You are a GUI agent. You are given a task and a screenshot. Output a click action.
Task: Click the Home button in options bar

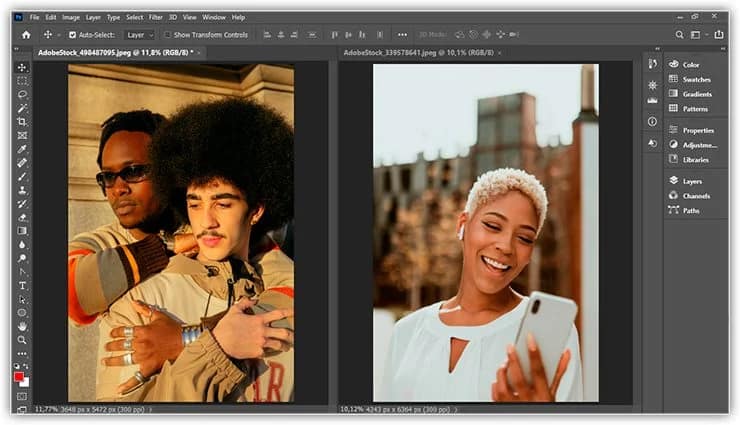click(26, 35)
